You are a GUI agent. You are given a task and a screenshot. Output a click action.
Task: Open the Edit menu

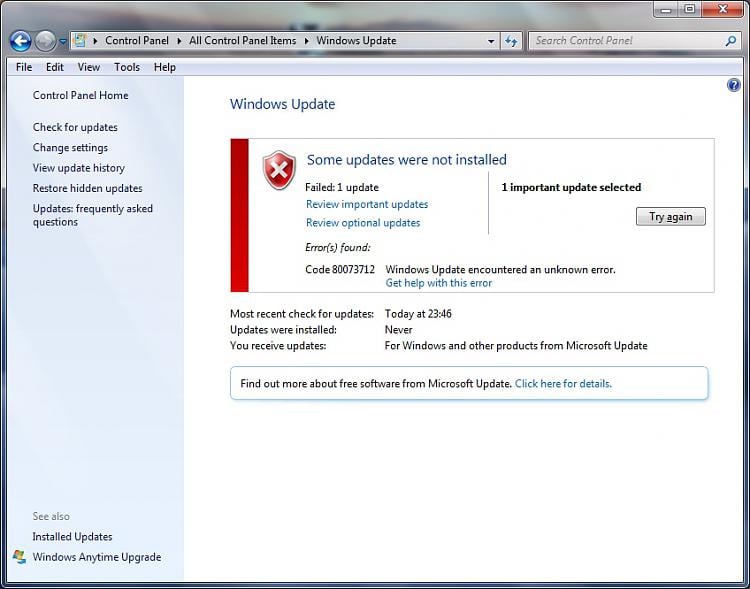pyautogui.click(x=55, y=67)
